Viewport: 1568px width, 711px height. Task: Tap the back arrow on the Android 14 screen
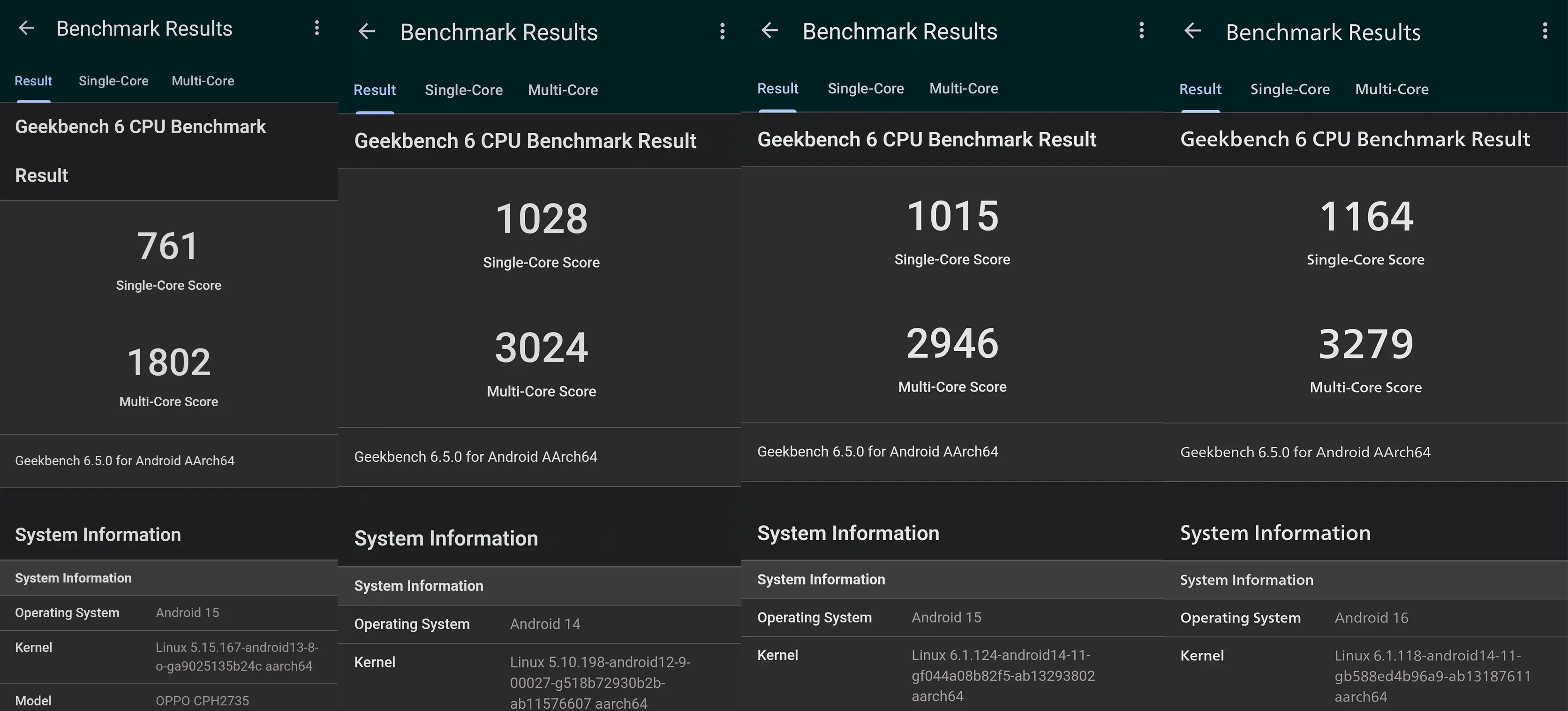(366, 31)
